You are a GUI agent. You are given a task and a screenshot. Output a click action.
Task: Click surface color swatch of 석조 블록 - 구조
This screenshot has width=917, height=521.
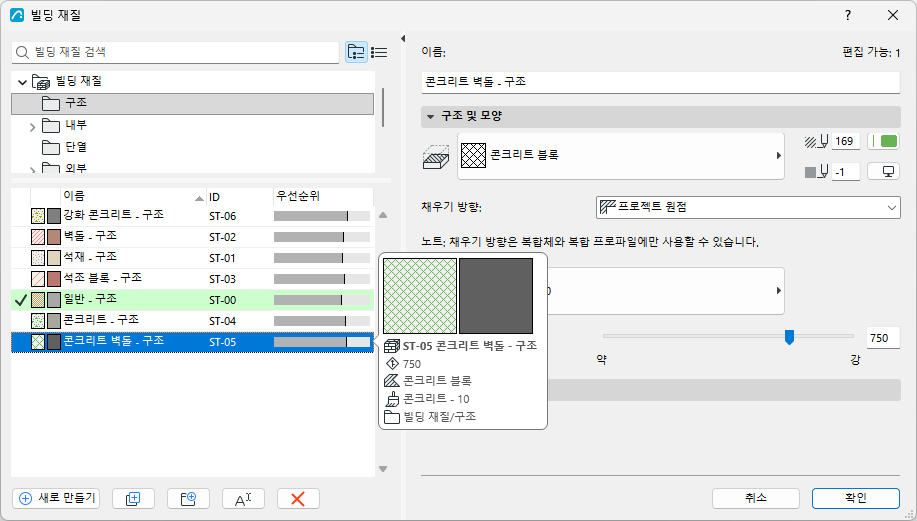coord(54,279)
